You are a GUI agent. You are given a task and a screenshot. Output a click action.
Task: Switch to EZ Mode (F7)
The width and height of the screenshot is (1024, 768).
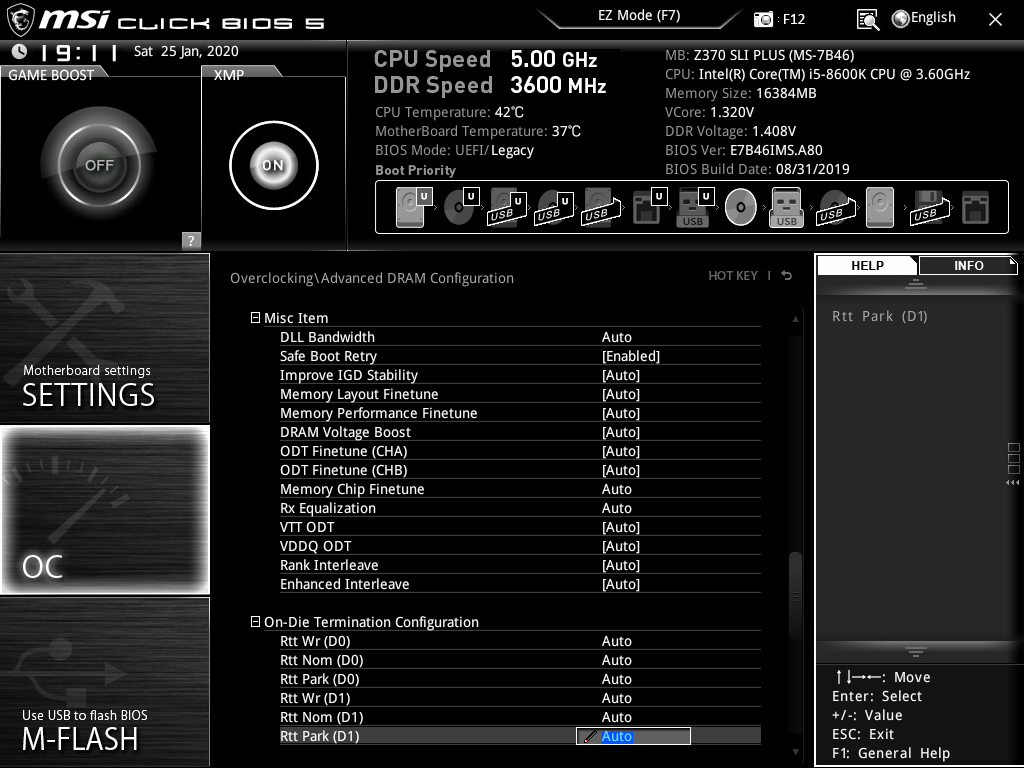click(639, 15)
